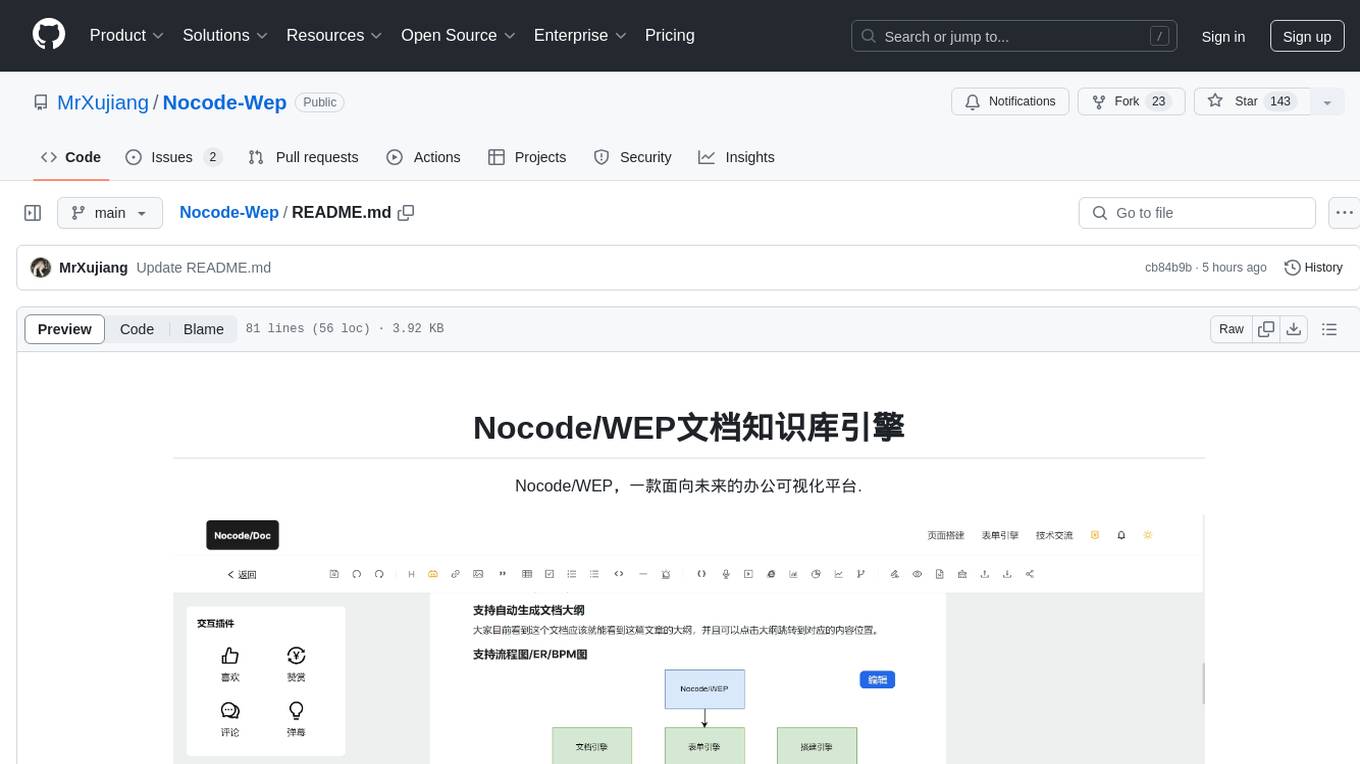Open the star lists dropdown arrow
The height and width of the screenshot is (764, 1360).
1327,102
